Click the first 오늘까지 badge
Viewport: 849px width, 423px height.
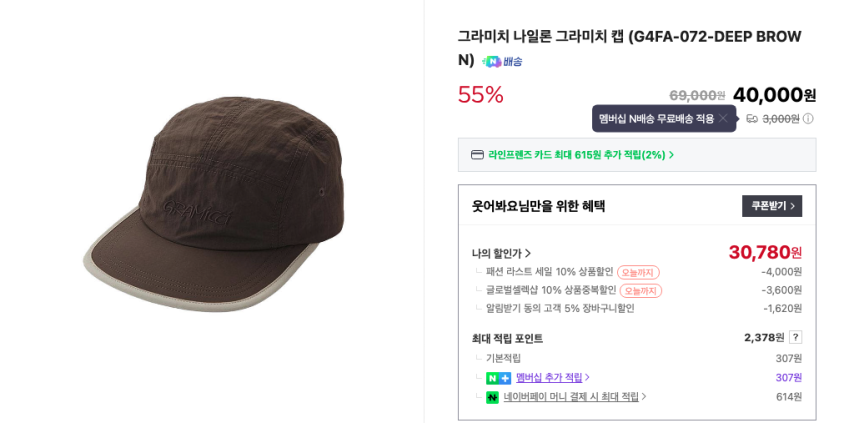point(638,272)
